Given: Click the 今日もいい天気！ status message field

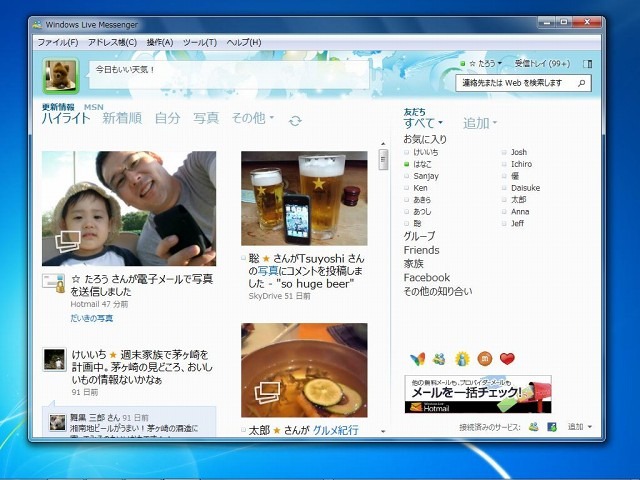Looking at the screenshot, I should tap(230, 75).
